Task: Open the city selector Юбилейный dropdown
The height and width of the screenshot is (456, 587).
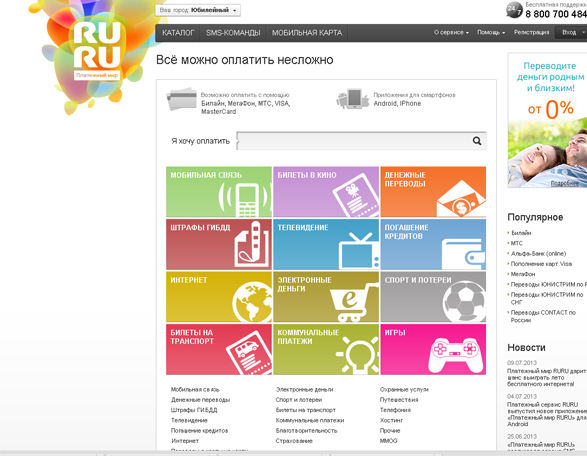Action: click(x=198, y=10)
